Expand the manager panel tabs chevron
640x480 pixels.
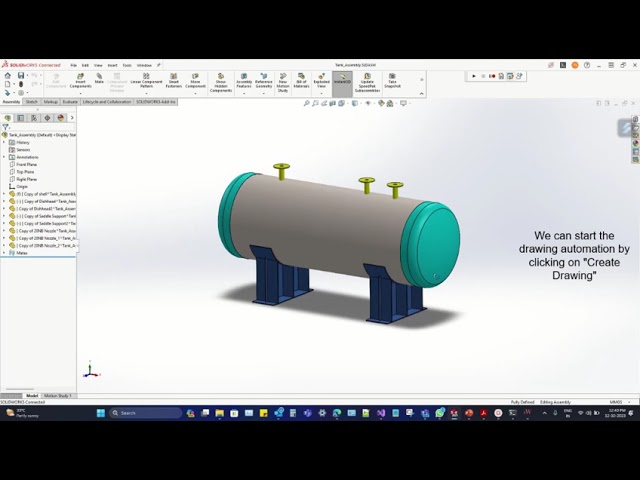tap(72, 118)
